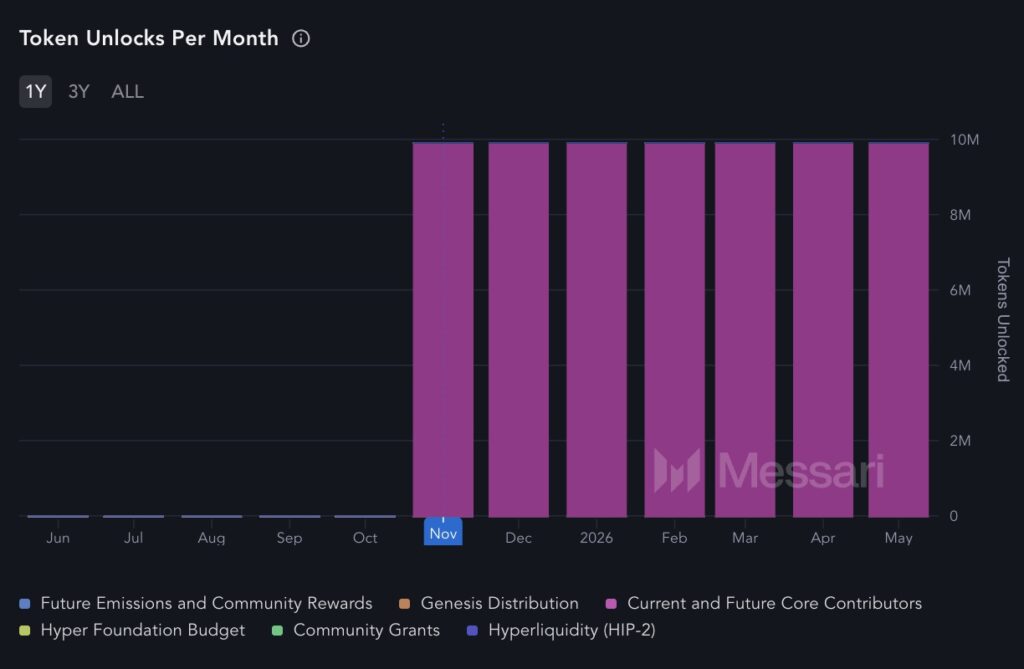Click the highlighted Nov axis marker
Image resolution: width=1024 pixels, height=669 pixels.
[x=443, y=534]
